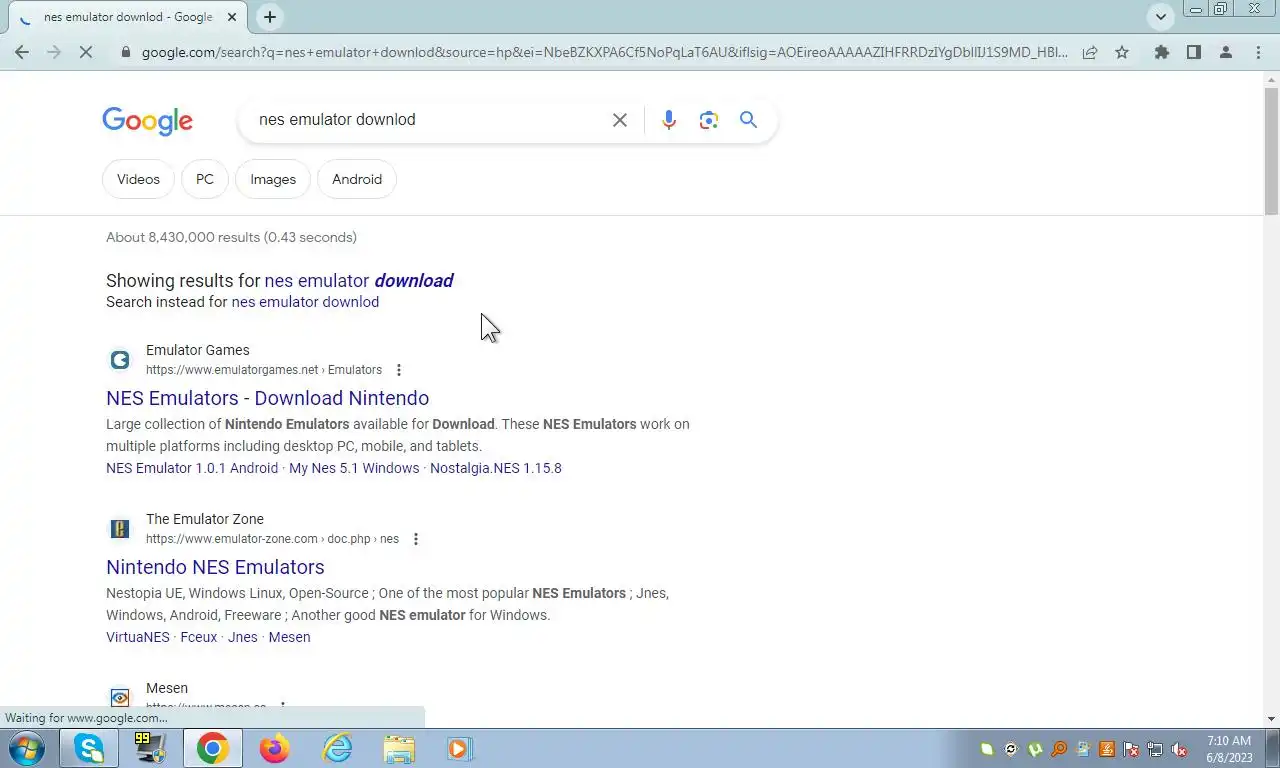Click the muted volume tray icon
The height and width of the screenshot is (768, 1280).
[x=1179, y=749]
